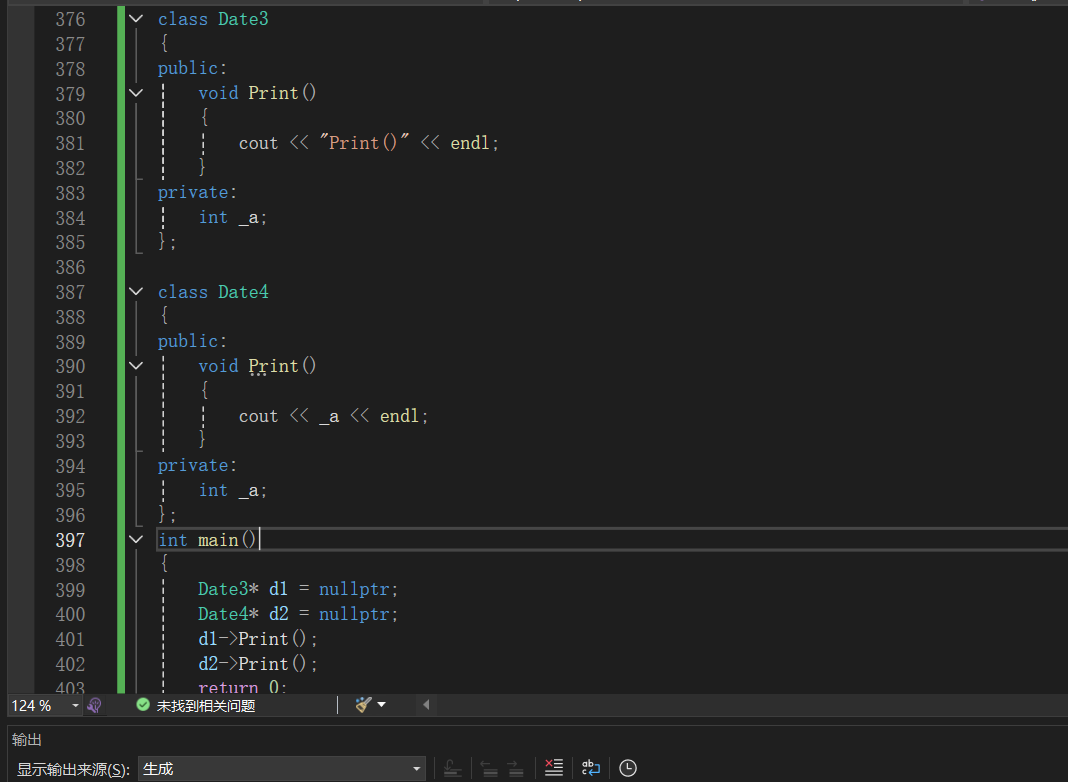Toggle word wrap in output panel

pyautogui.click(x=591, y=768)
